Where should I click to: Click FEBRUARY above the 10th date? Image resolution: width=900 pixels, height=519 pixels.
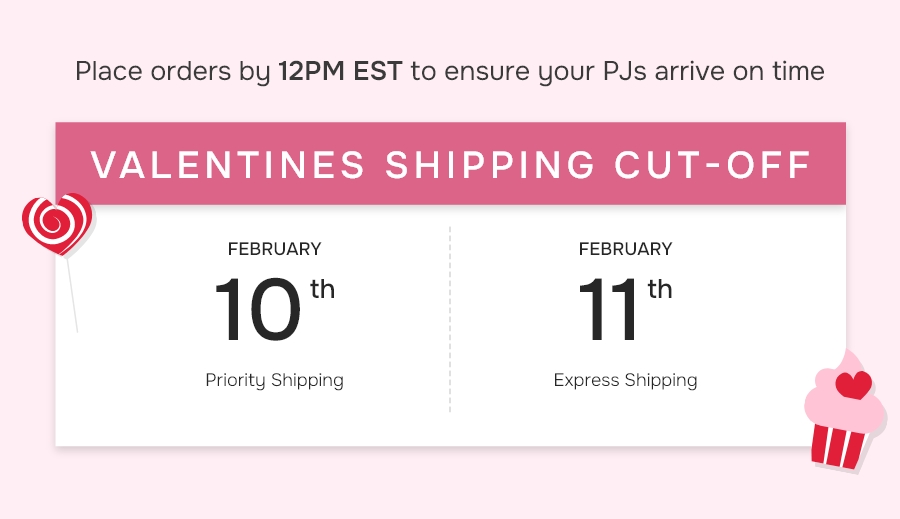tap(274, 249)
